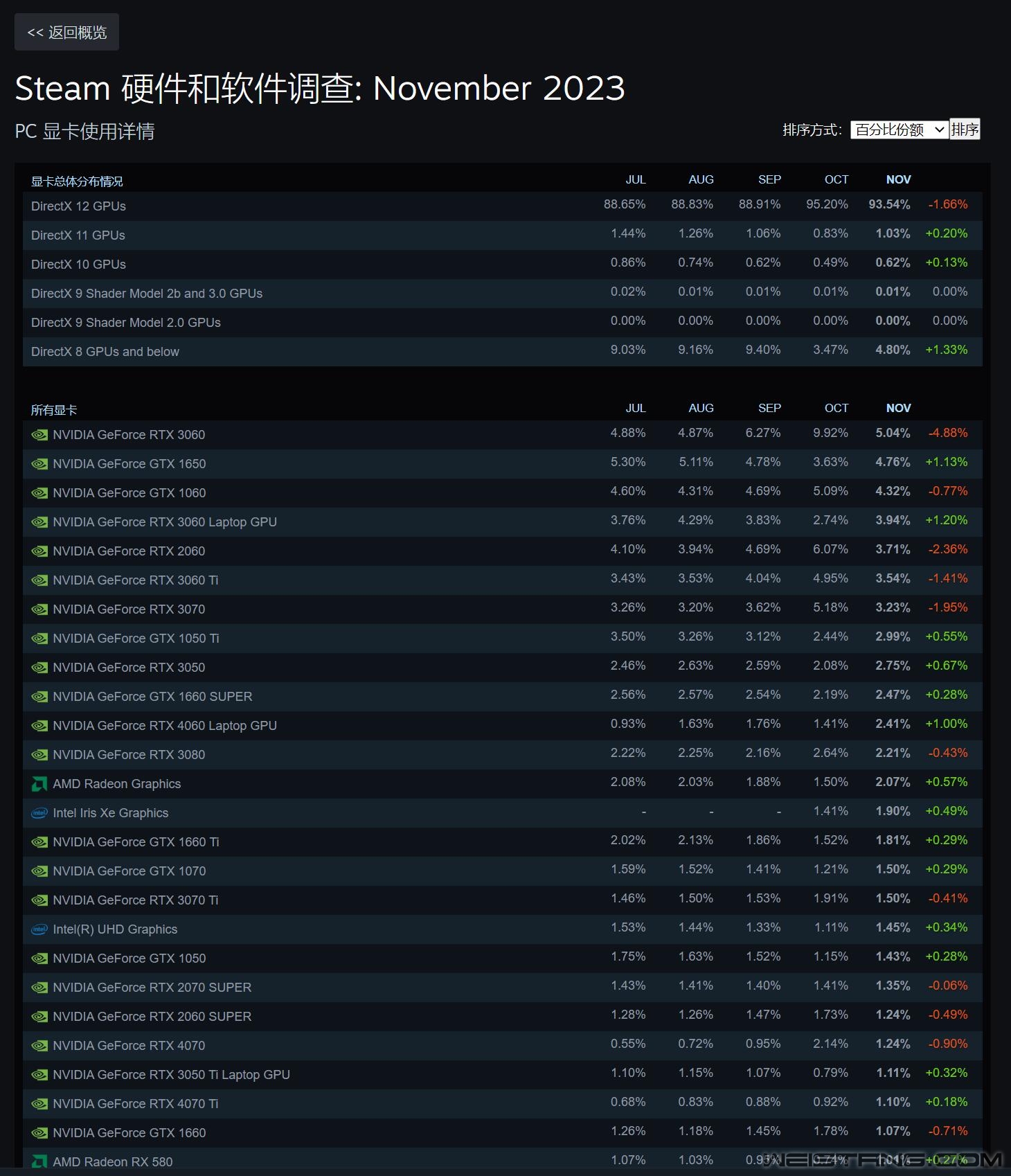Click NVIDIA icon beside GTX 1660 Ti

tap(39, 842)
